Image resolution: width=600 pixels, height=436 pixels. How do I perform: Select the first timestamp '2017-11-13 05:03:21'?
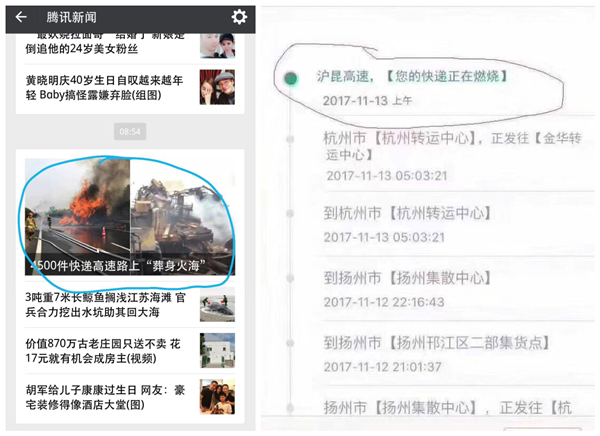[x=386, y=176]
